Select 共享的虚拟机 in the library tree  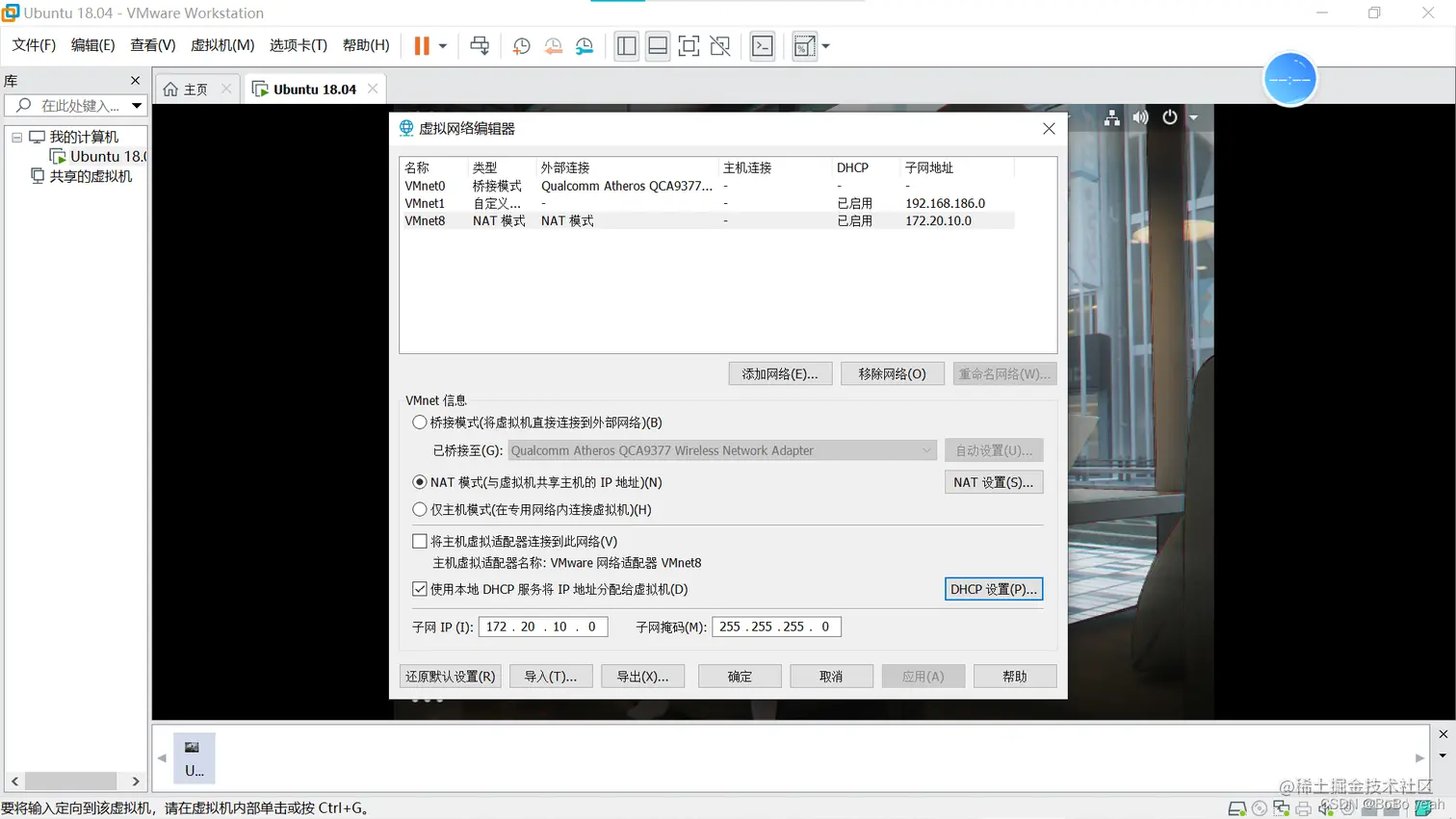tap(82, 176)
